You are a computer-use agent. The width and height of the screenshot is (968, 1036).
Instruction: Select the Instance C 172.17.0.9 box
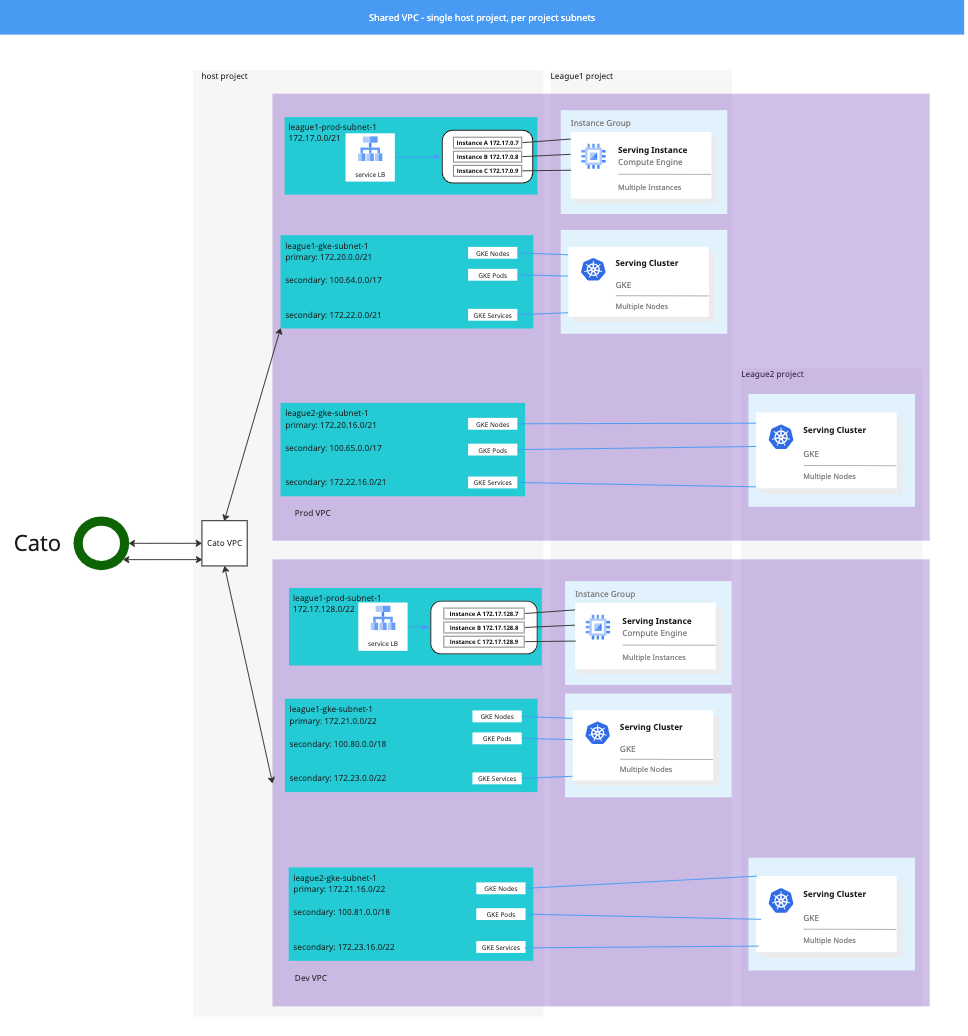click(490, 172)
